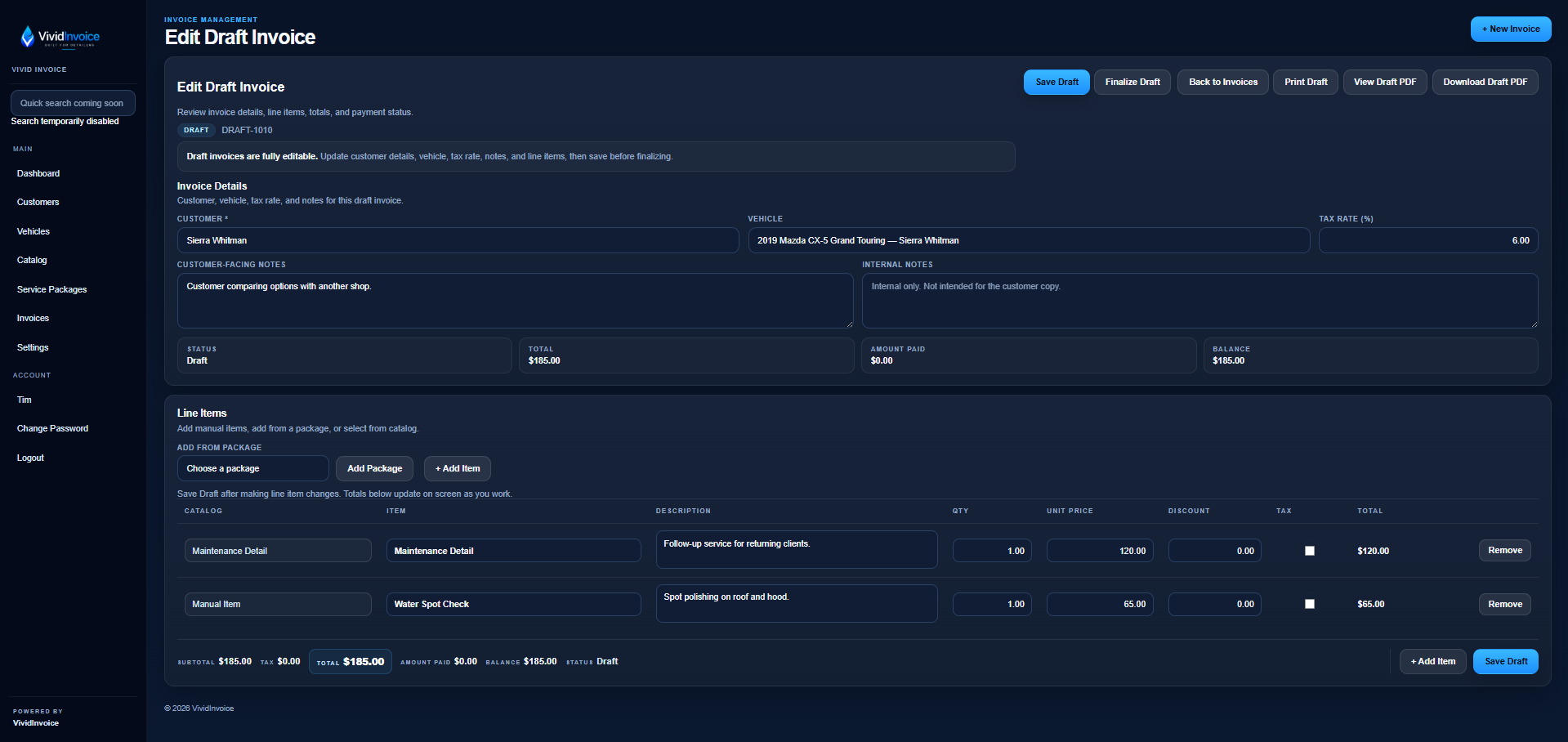Click Qty field in Maintenance Detail row

[x=992, y=551]
